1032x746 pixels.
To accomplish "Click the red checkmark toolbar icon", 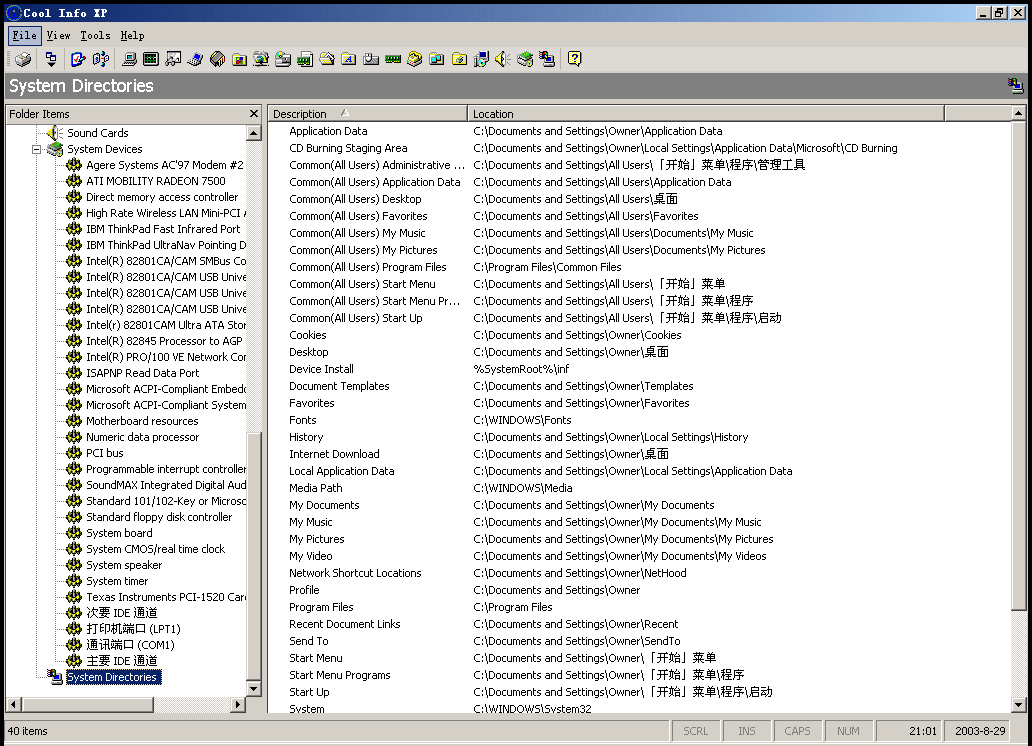I will pos(78,59).
